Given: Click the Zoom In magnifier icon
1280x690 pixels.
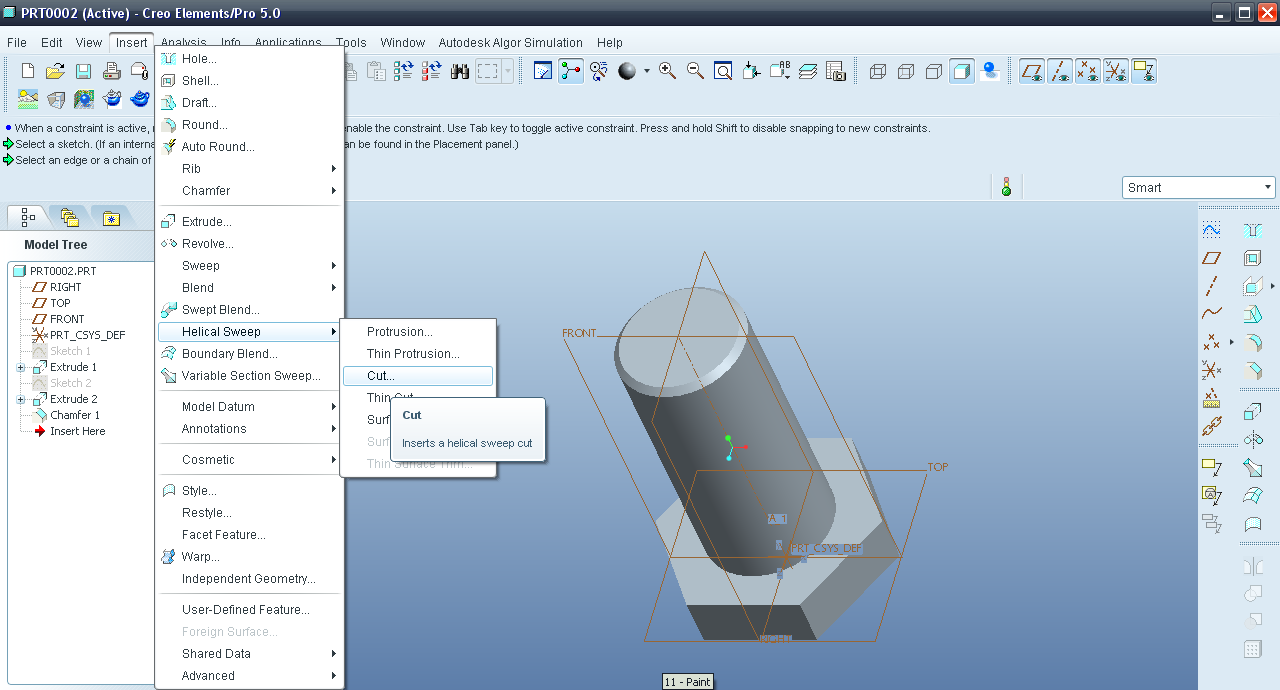Looking at the screenshot, I should pyautogui.click(x=667, y=71).
